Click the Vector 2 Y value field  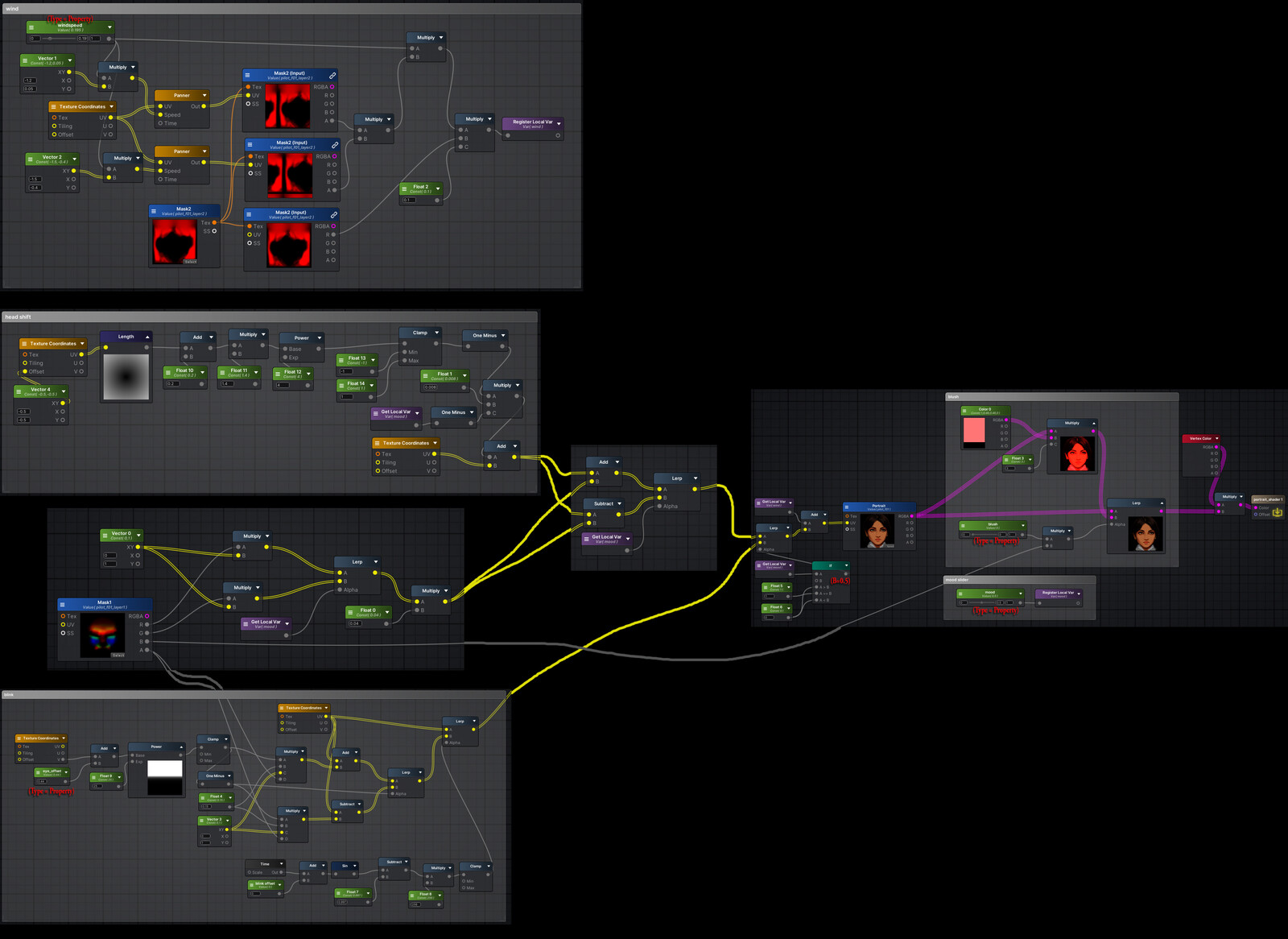(35, 188)
